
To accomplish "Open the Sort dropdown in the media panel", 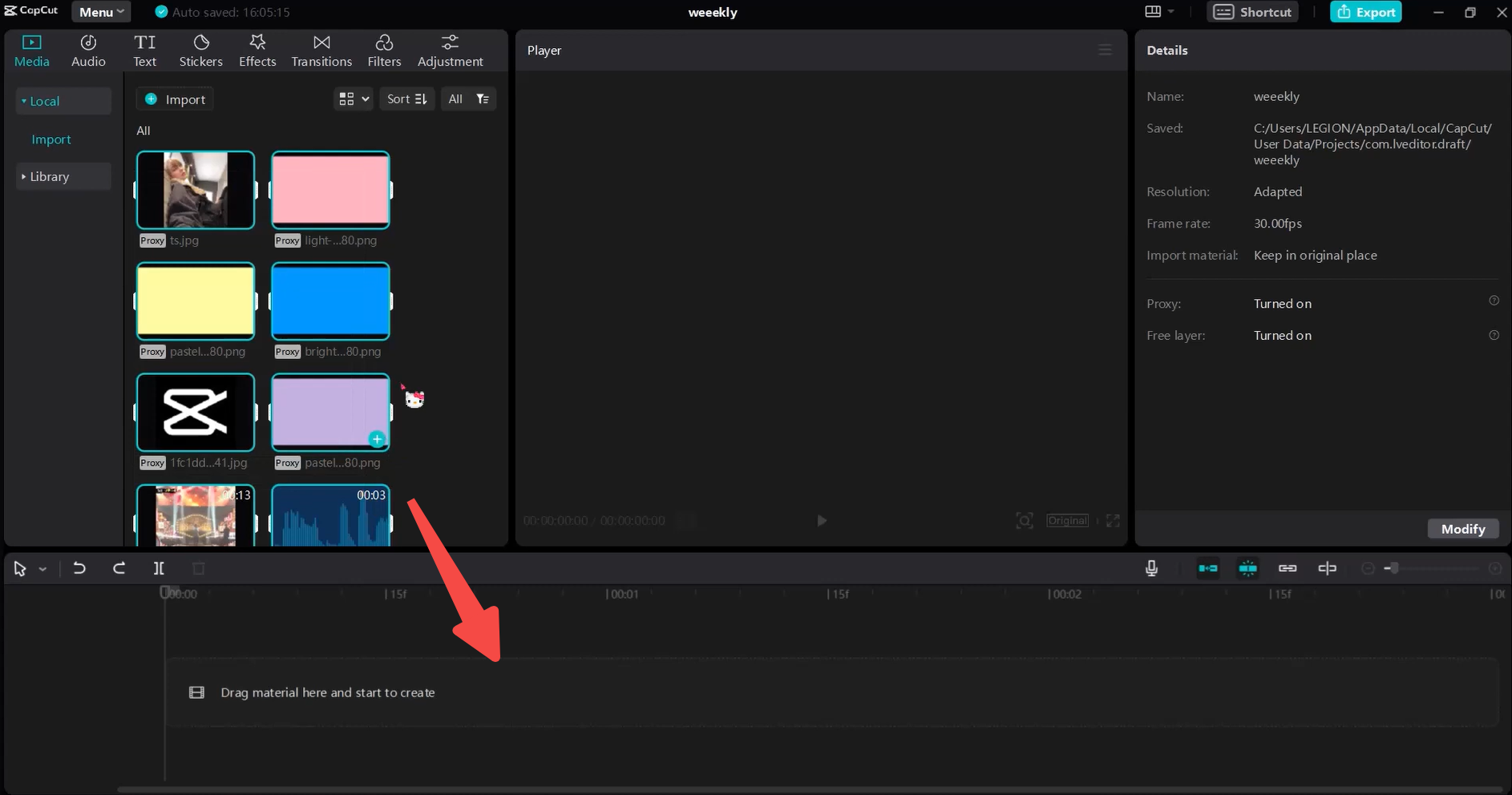I will (406, 99).
